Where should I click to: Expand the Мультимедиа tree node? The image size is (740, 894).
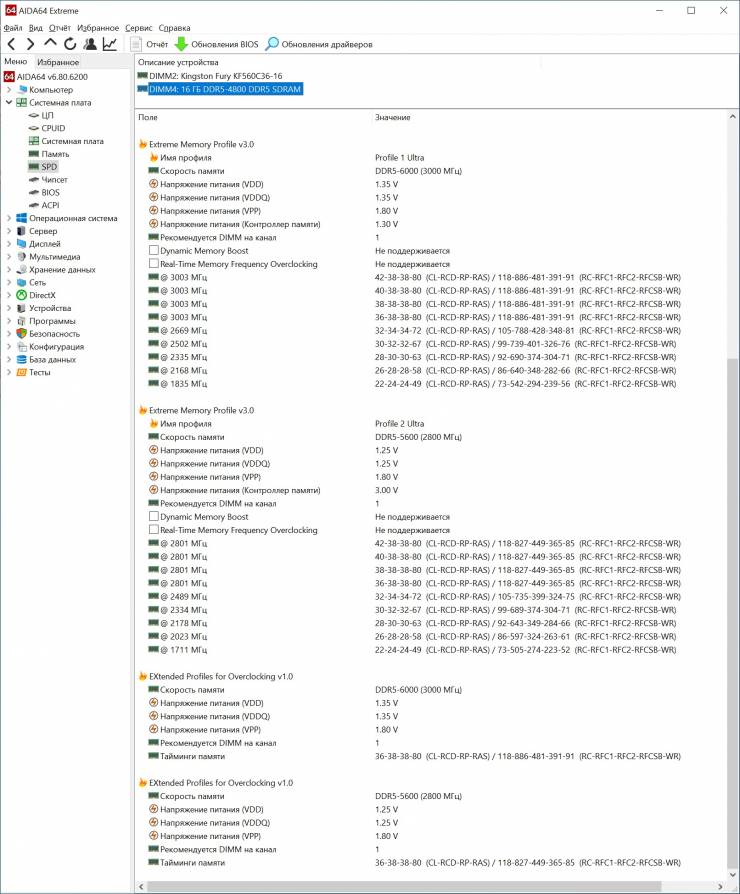pyautogui.click(x=9, y=257)
